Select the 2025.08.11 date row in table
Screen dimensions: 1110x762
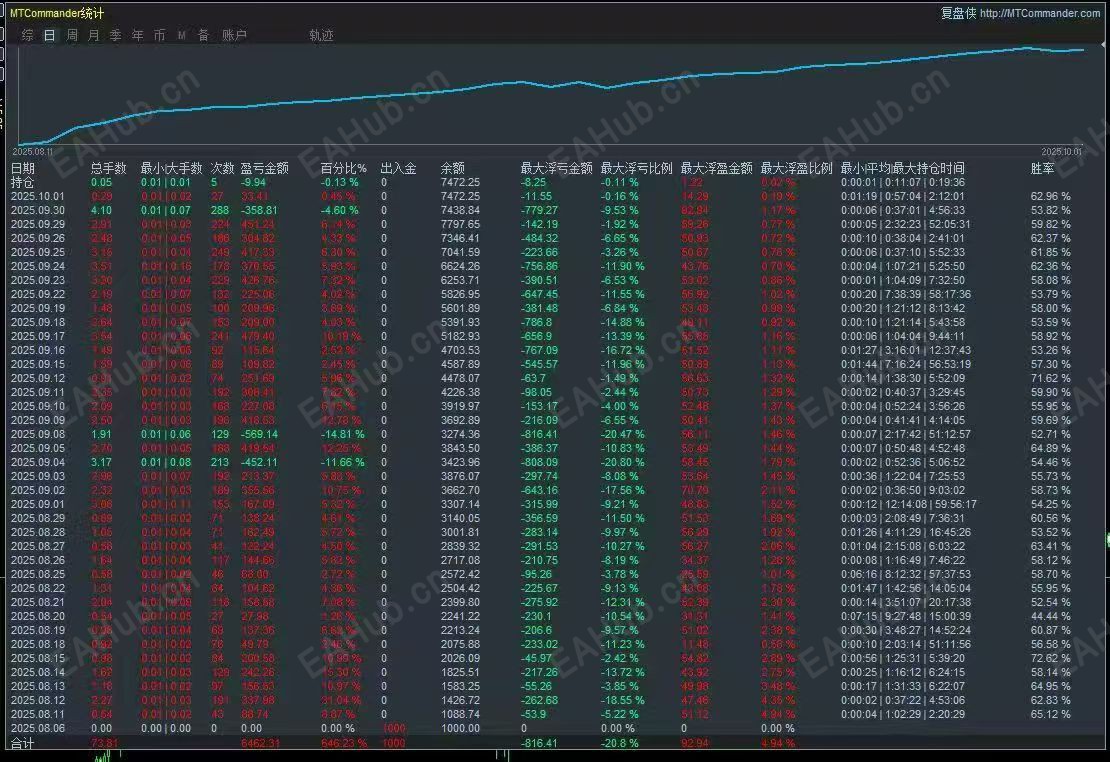pyautogui.click(x=38, y=715)
